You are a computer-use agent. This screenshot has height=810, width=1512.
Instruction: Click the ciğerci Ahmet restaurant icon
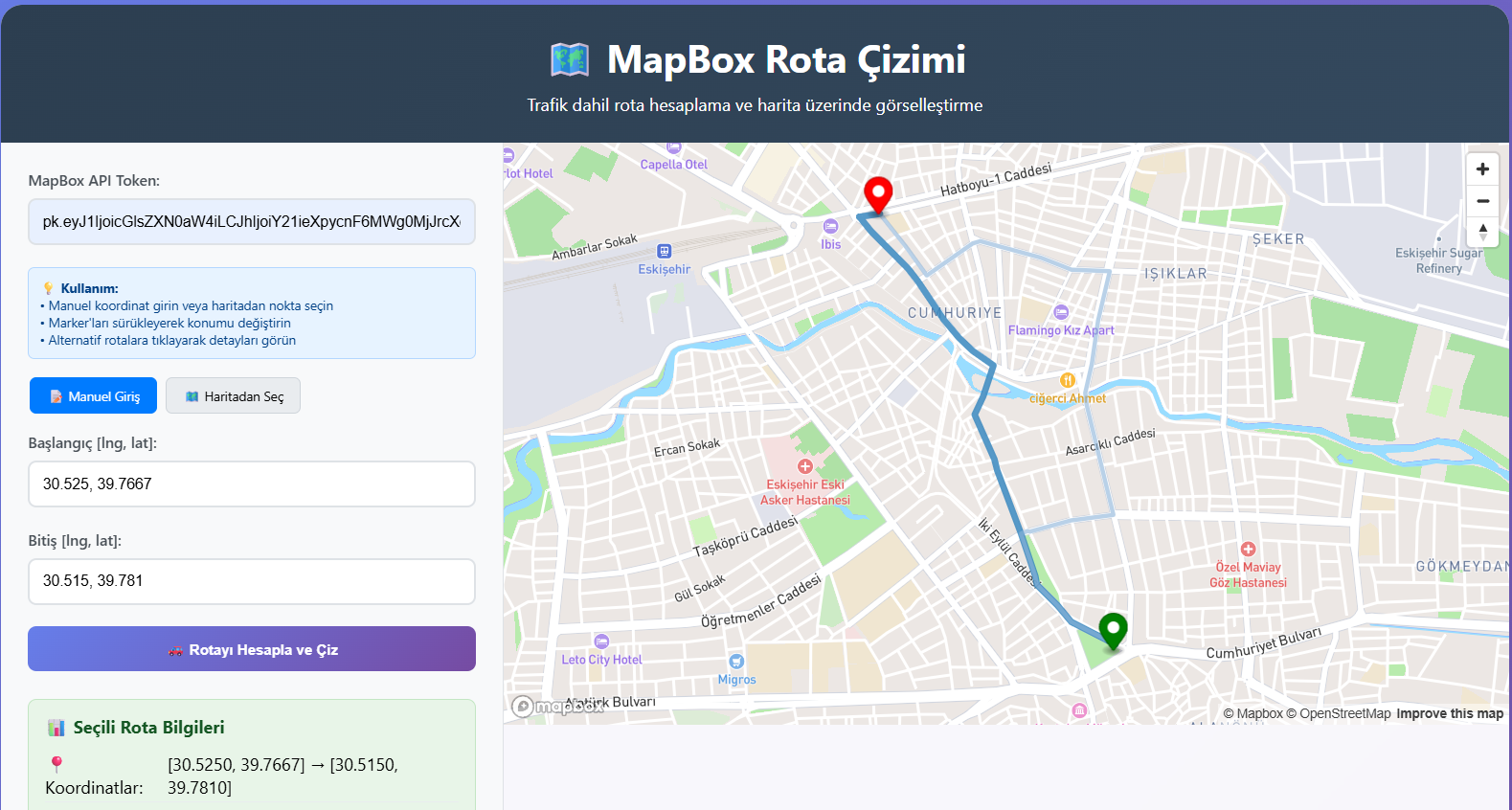(1068, 380)
